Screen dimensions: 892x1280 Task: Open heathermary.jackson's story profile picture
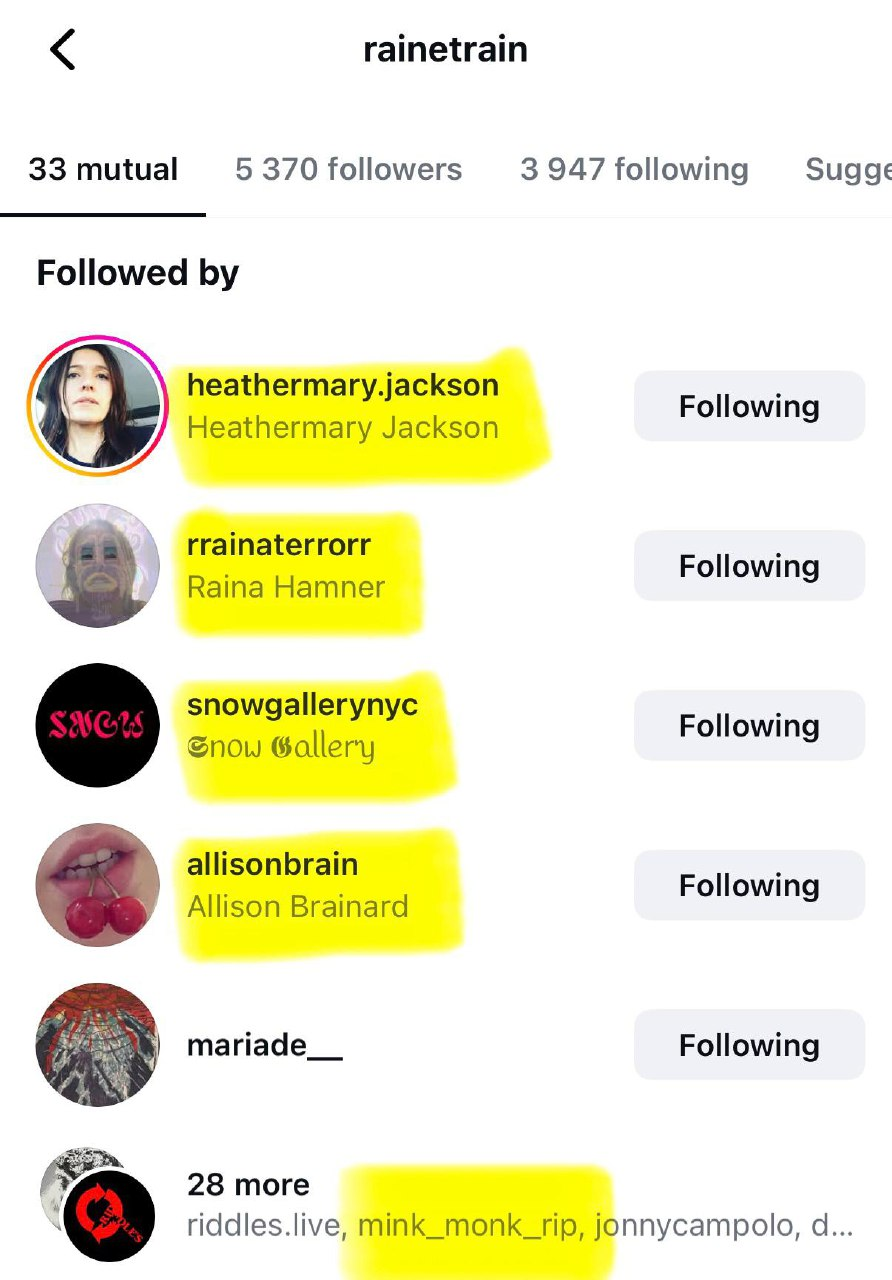pos(98,405)
